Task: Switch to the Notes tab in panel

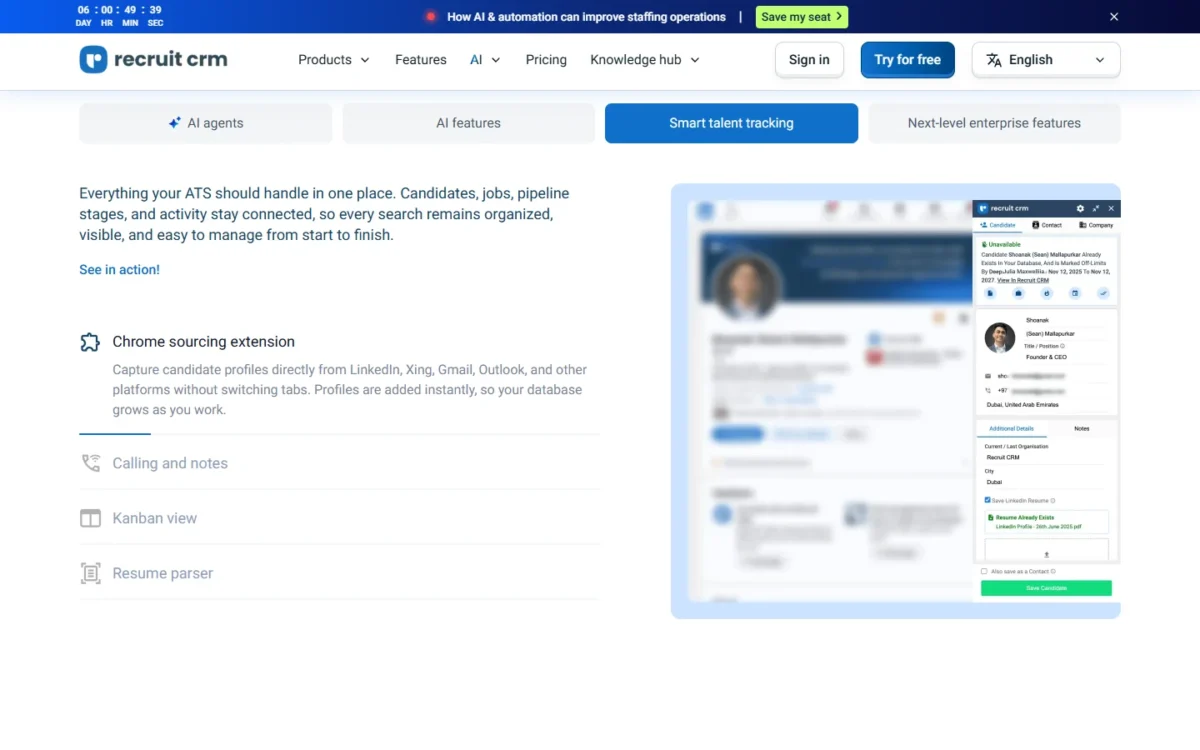Action: pyautogui.click(x=1082, y=428)
